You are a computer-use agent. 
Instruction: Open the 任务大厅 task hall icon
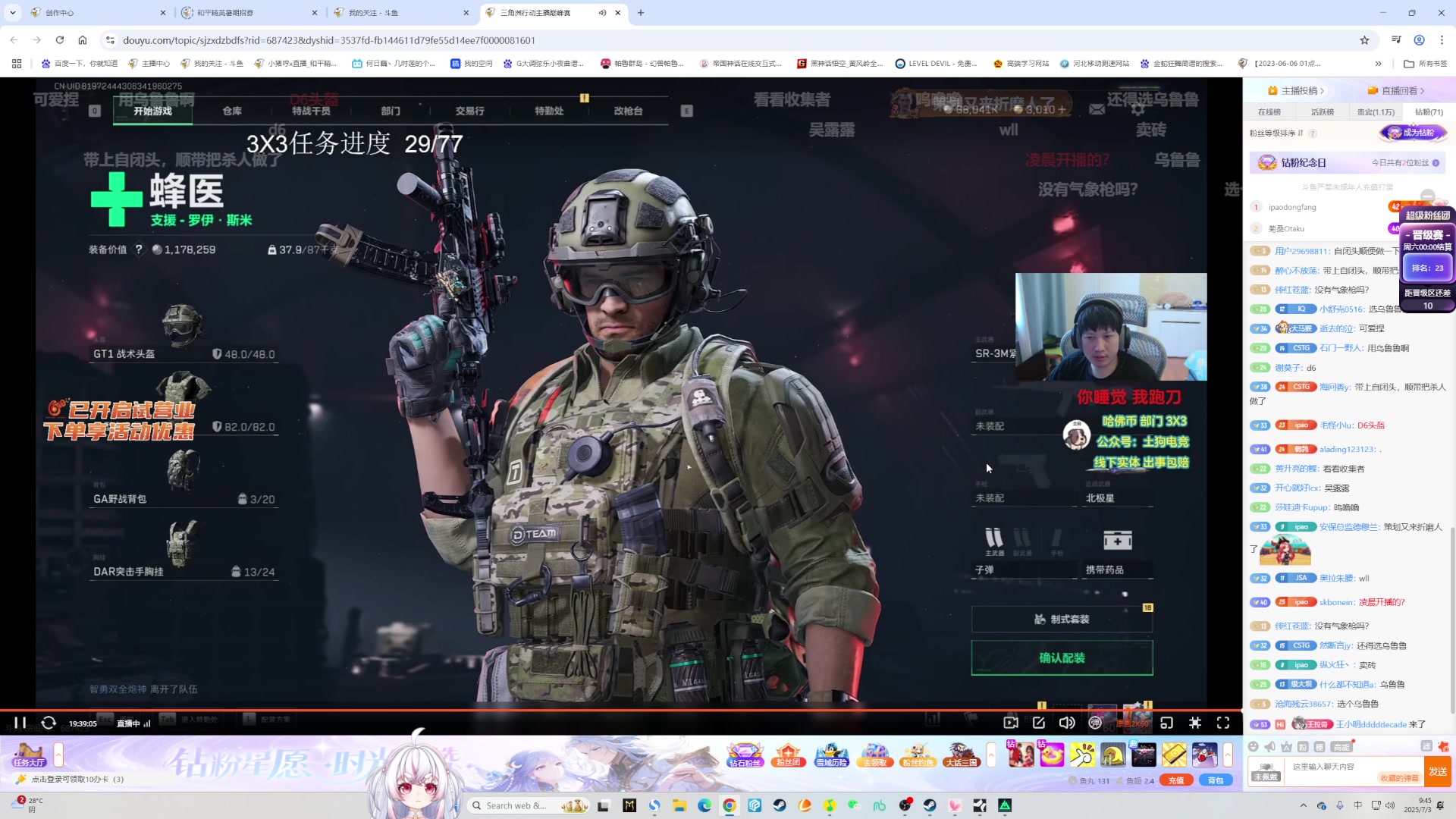(29, 755)
